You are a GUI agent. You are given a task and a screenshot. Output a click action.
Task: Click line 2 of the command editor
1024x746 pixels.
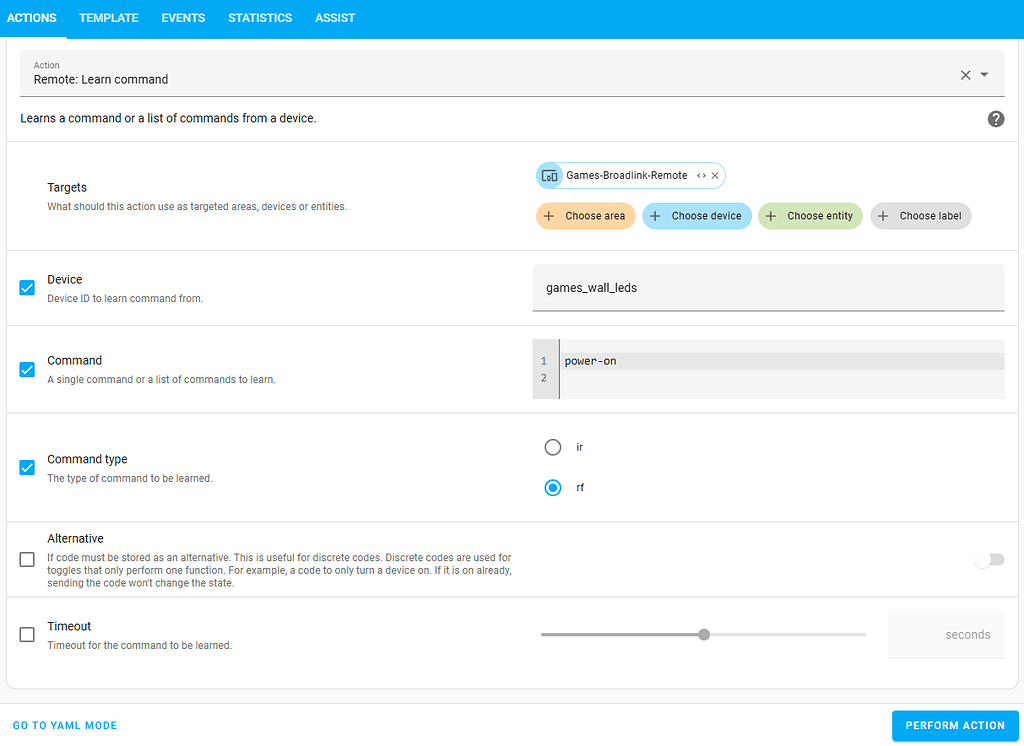[781, 378]
